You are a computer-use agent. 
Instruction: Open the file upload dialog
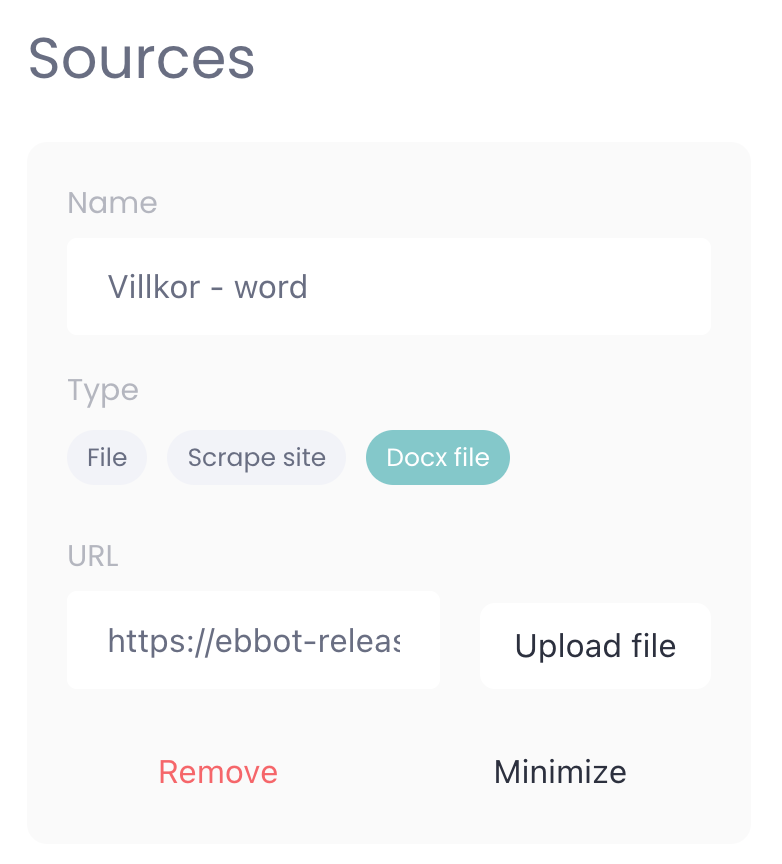595,646
